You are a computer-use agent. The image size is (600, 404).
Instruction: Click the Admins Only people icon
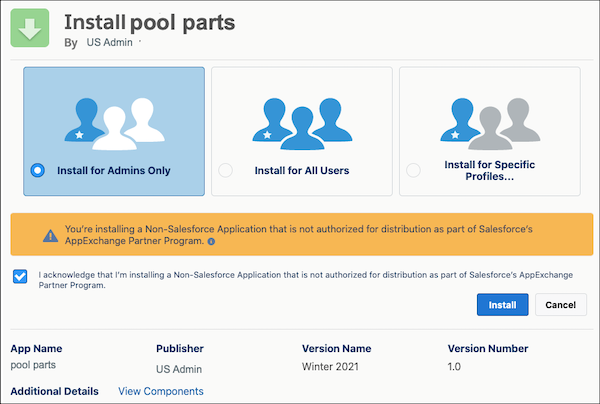[x=115, y=124]
